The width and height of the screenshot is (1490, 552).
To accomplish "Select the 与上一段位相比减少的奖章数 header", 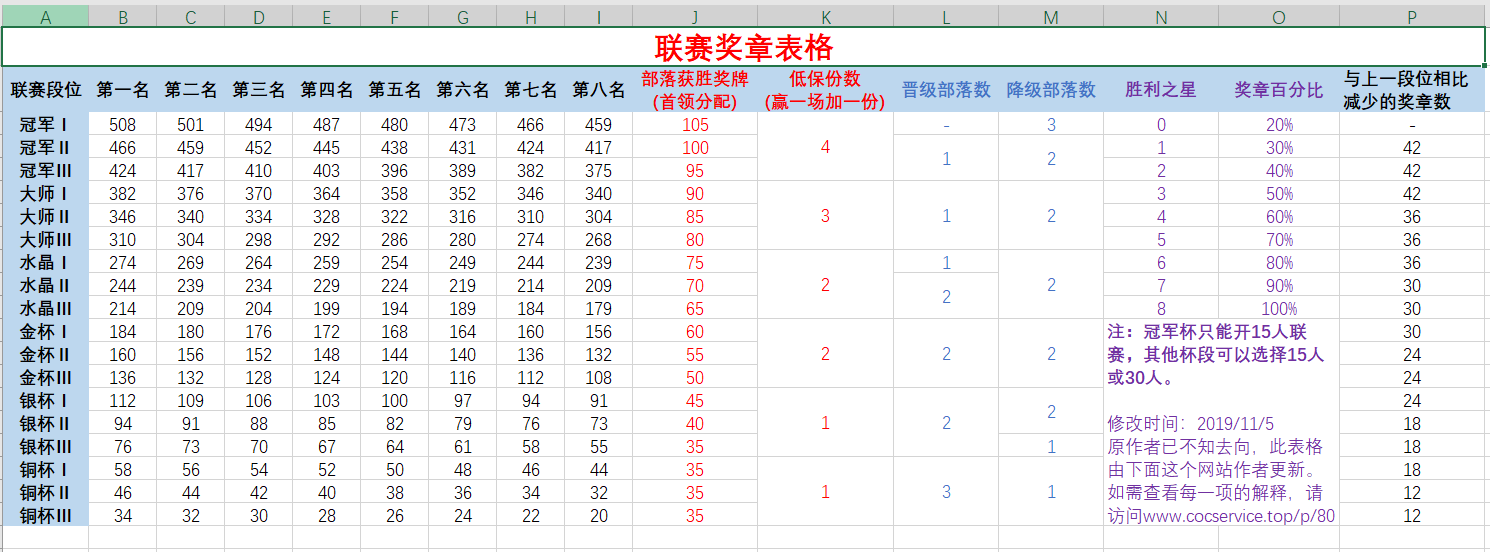I will point(1412,90).
